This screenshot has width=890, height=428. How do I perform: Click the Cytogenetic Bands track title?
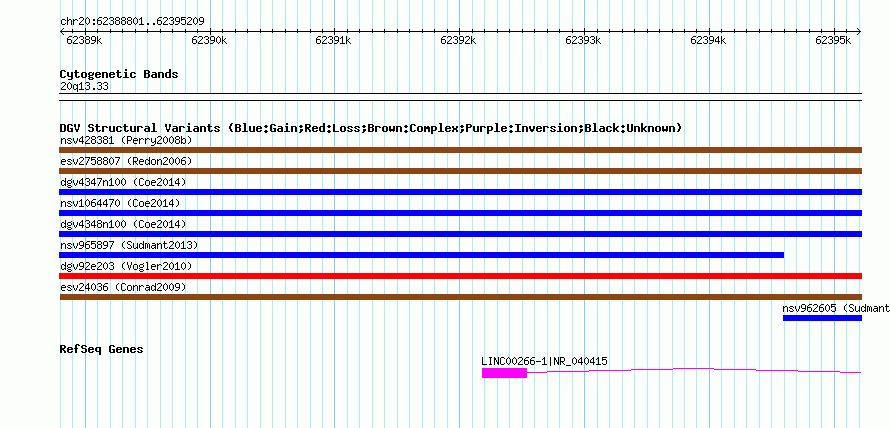coord(119,74)
